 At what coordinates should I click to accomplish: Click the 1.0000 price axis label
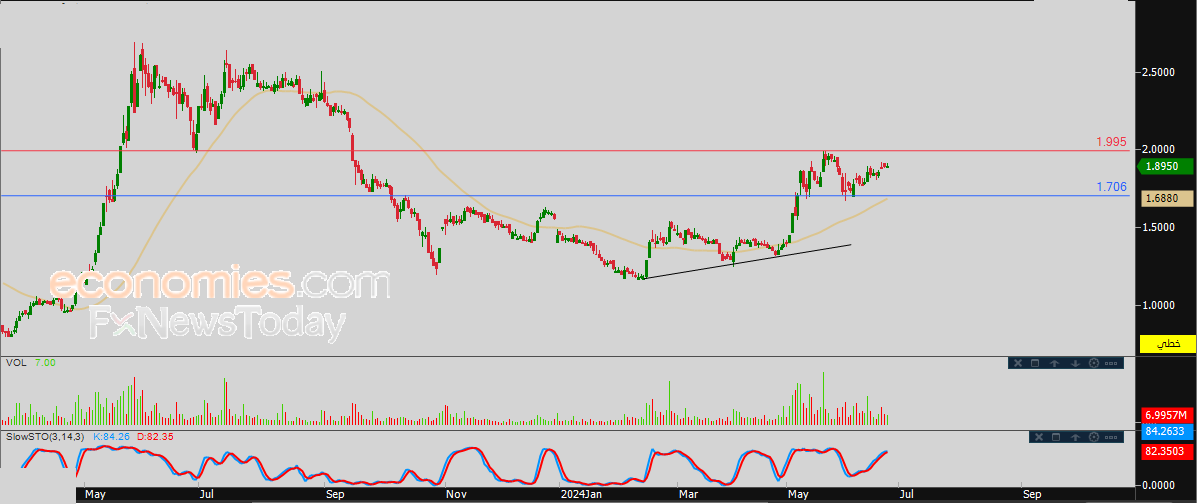point(1159,305)
